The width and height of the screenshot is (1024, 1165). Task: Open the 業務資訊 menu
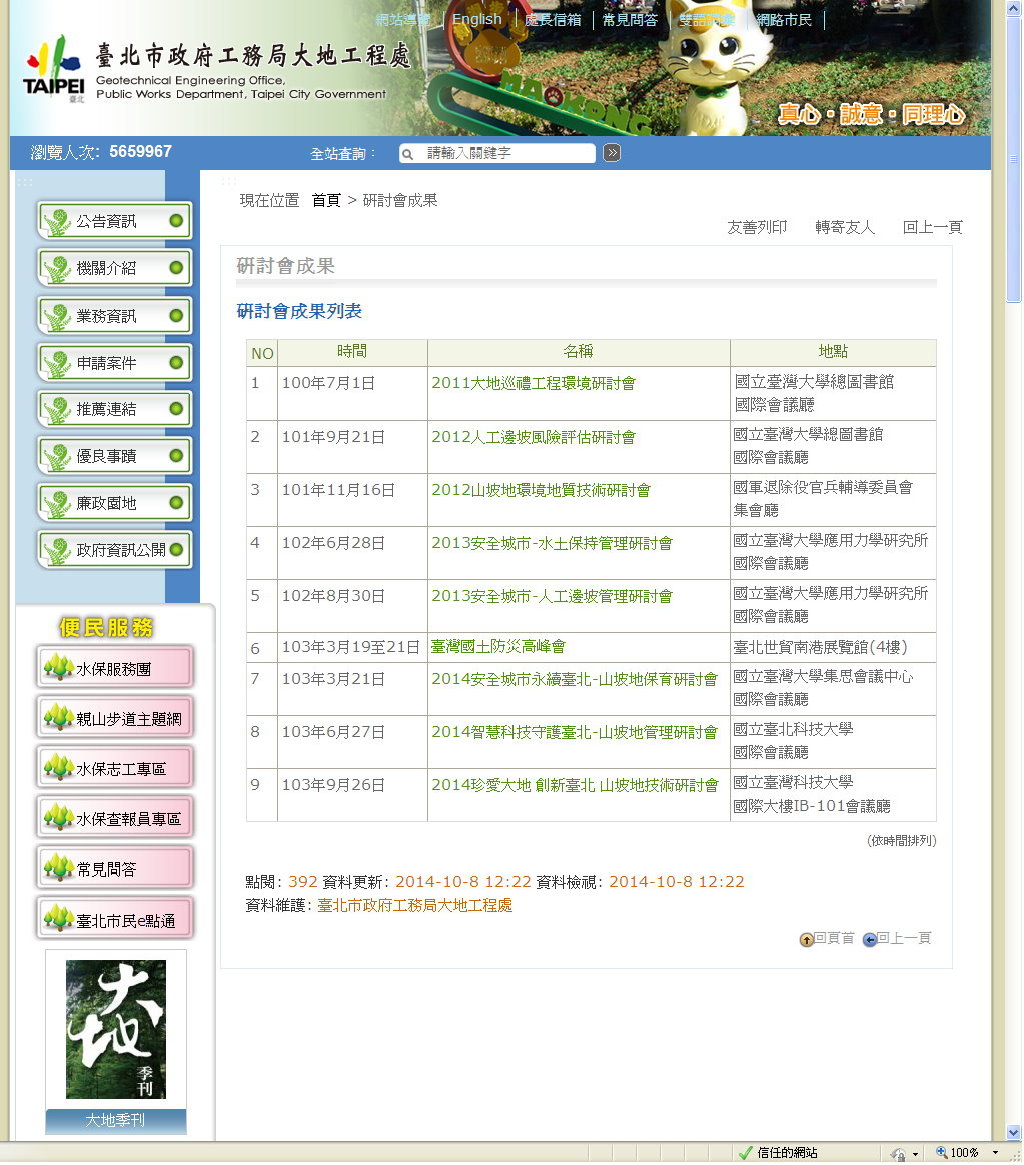114,316
